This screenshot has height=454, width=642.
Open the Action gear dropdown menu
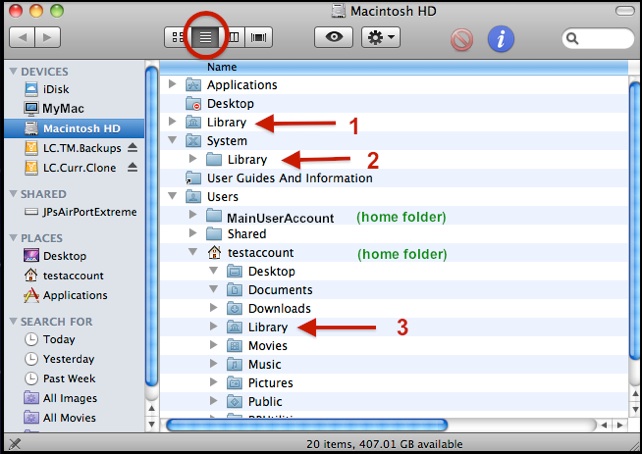point(381,38)
